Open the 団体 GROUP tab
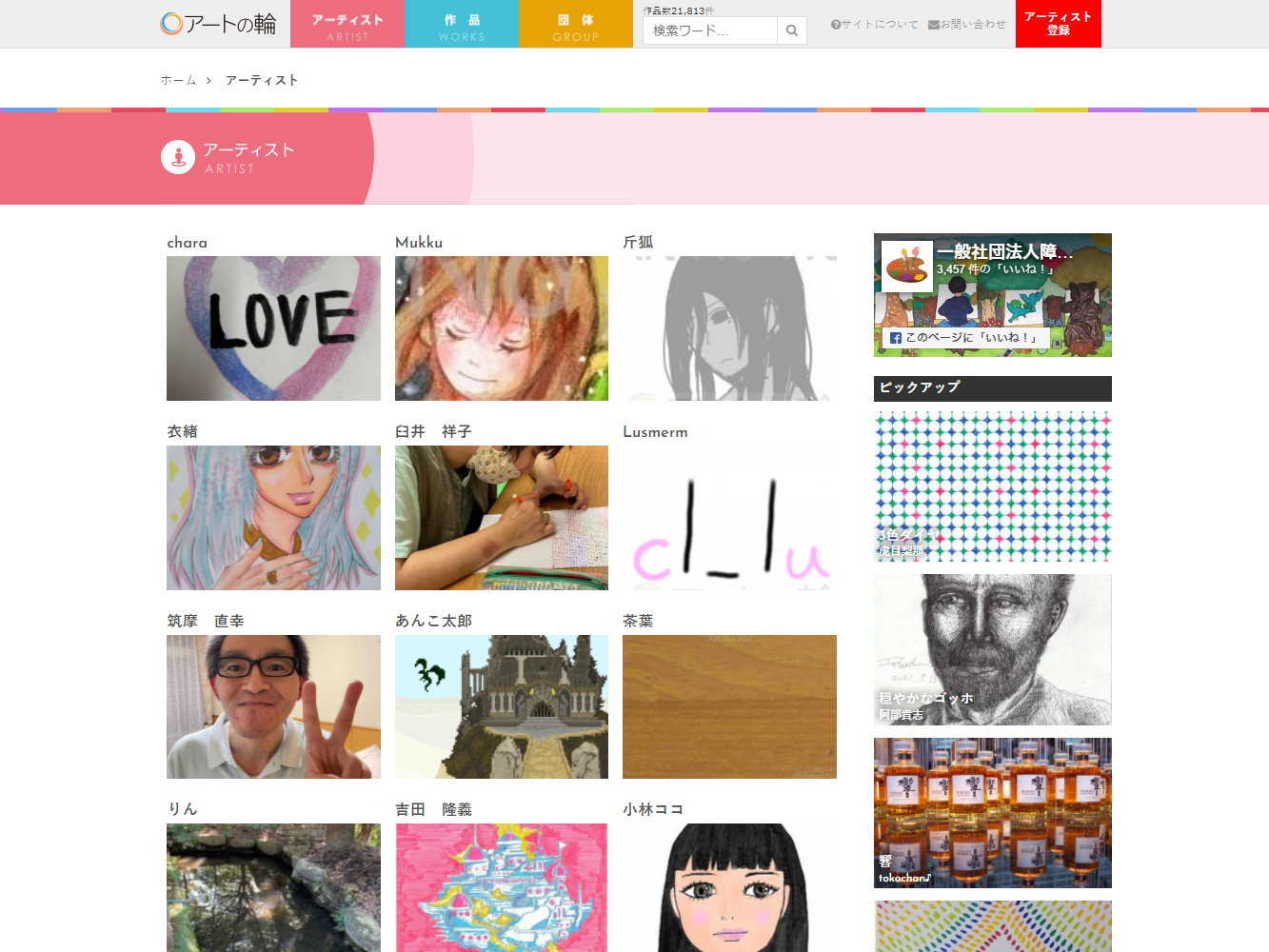Viewport: 1269px width, 952px height. coord(576,24)
